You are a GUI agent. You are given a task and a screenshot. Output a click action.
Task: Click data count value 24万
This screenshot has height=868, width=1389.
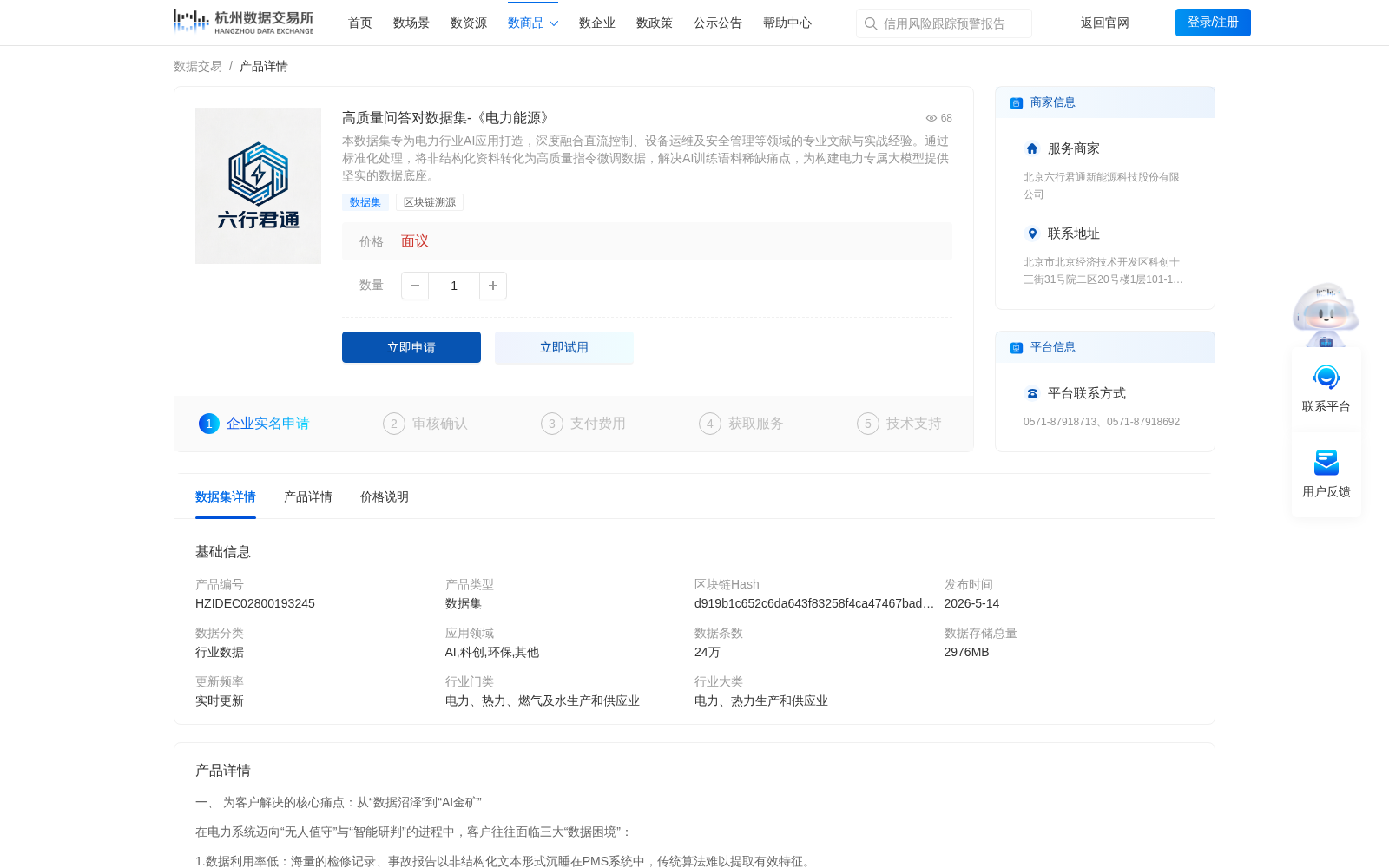click(x=708, y=653)
